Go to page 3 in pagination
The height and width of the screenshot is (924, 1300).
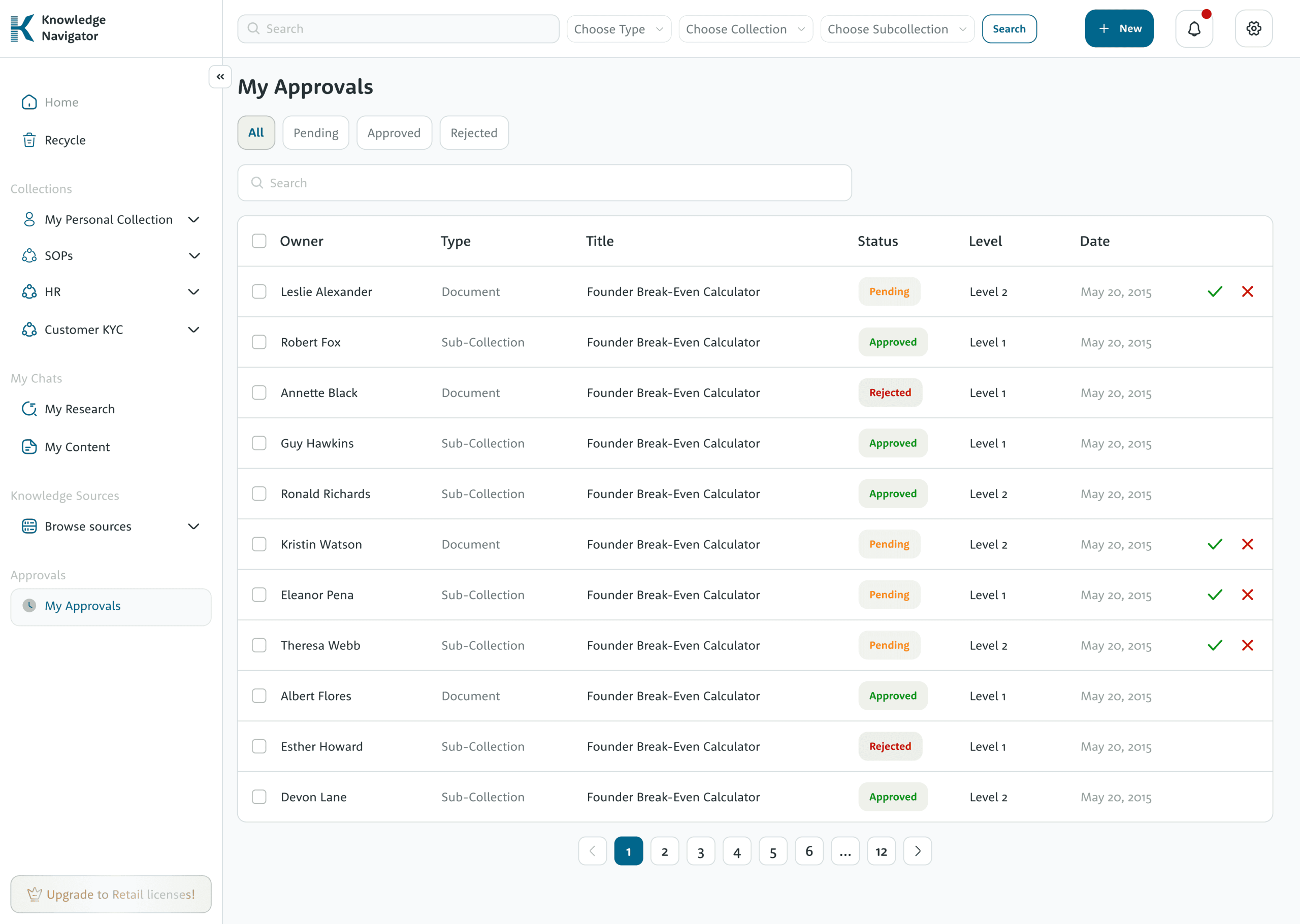click(700, 851)
